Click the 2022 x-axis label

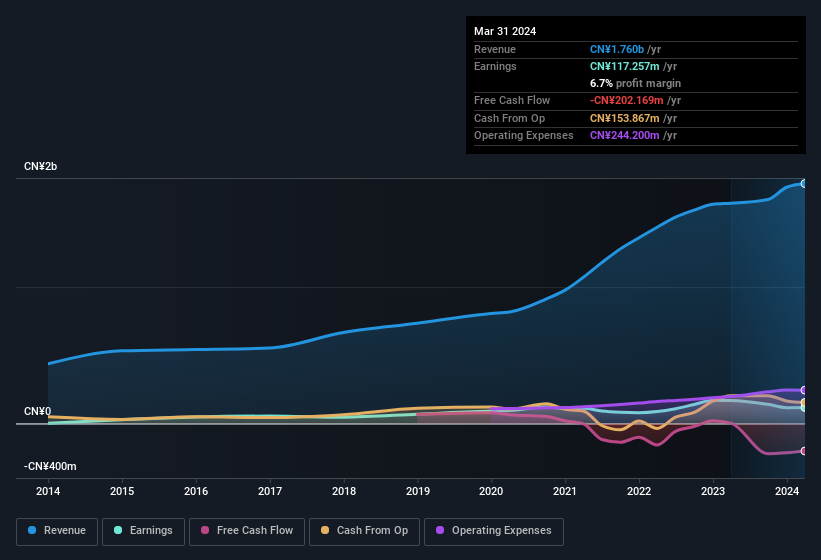click(639, 491)
